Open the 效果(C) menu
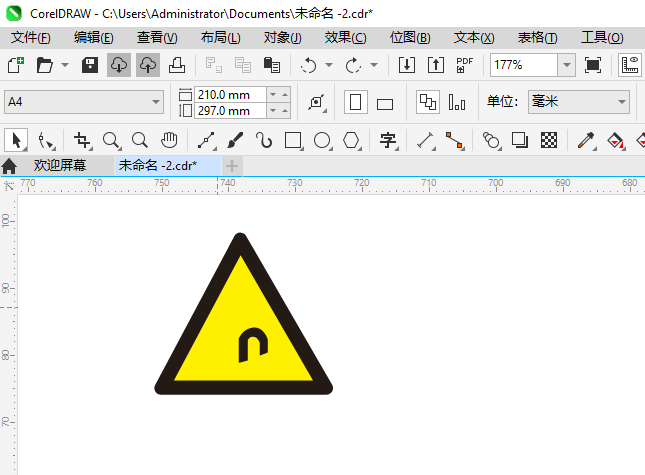The width and height of the screenshot is (645, 475). click(345, 38)
